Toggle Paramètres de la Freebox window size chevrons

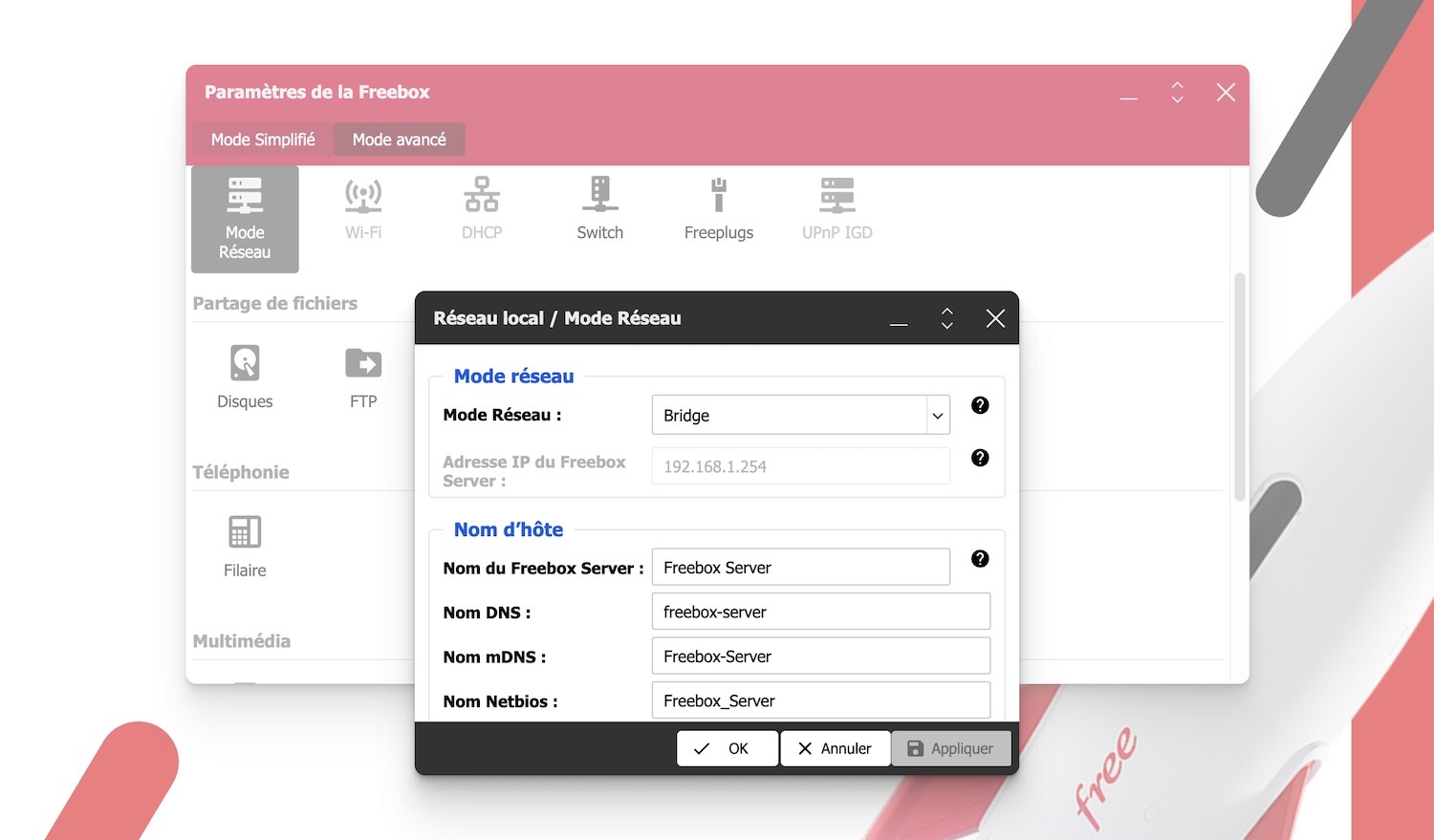(1177, 93)
